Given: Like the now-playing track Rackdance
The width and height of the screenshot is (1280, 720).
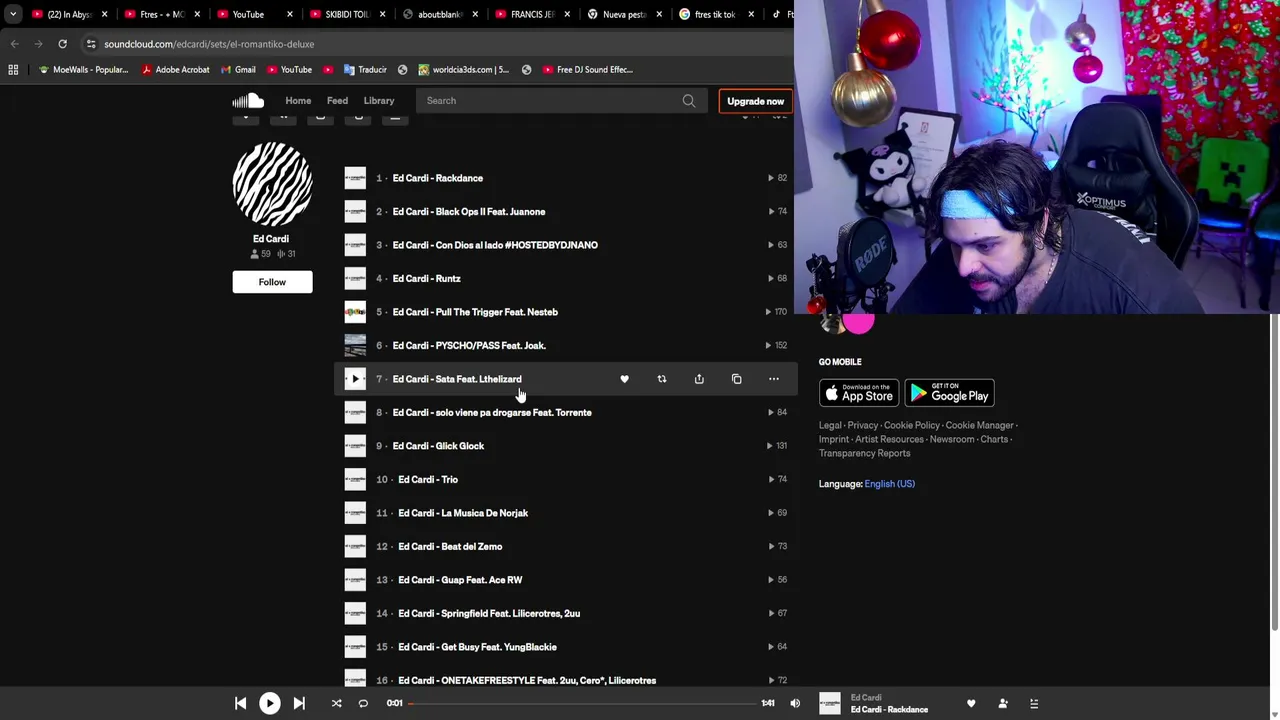Looking at the screenshot, I should pyautogui.click(x=971, y=703).
